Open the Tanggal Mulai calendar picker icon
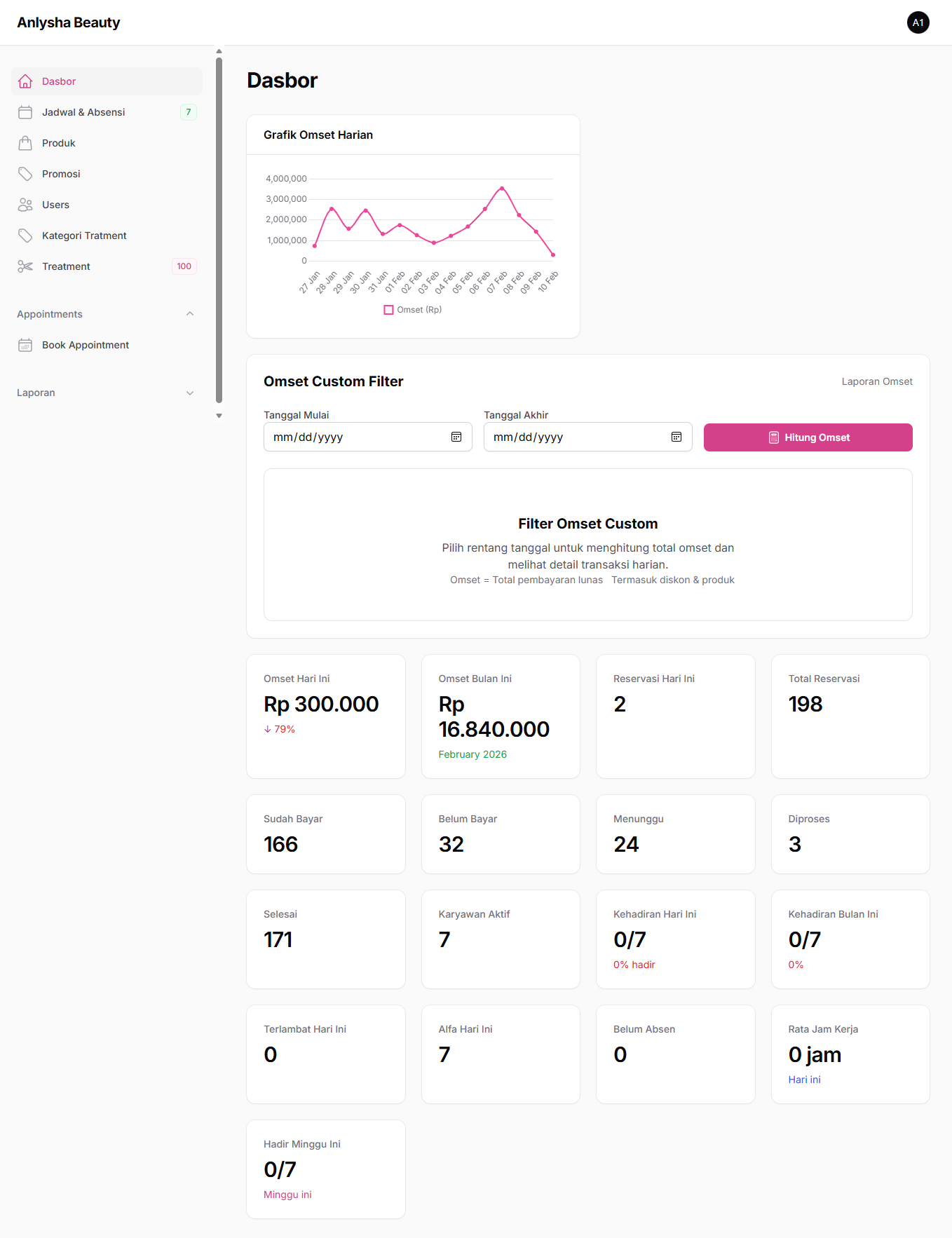 point(456,437)
